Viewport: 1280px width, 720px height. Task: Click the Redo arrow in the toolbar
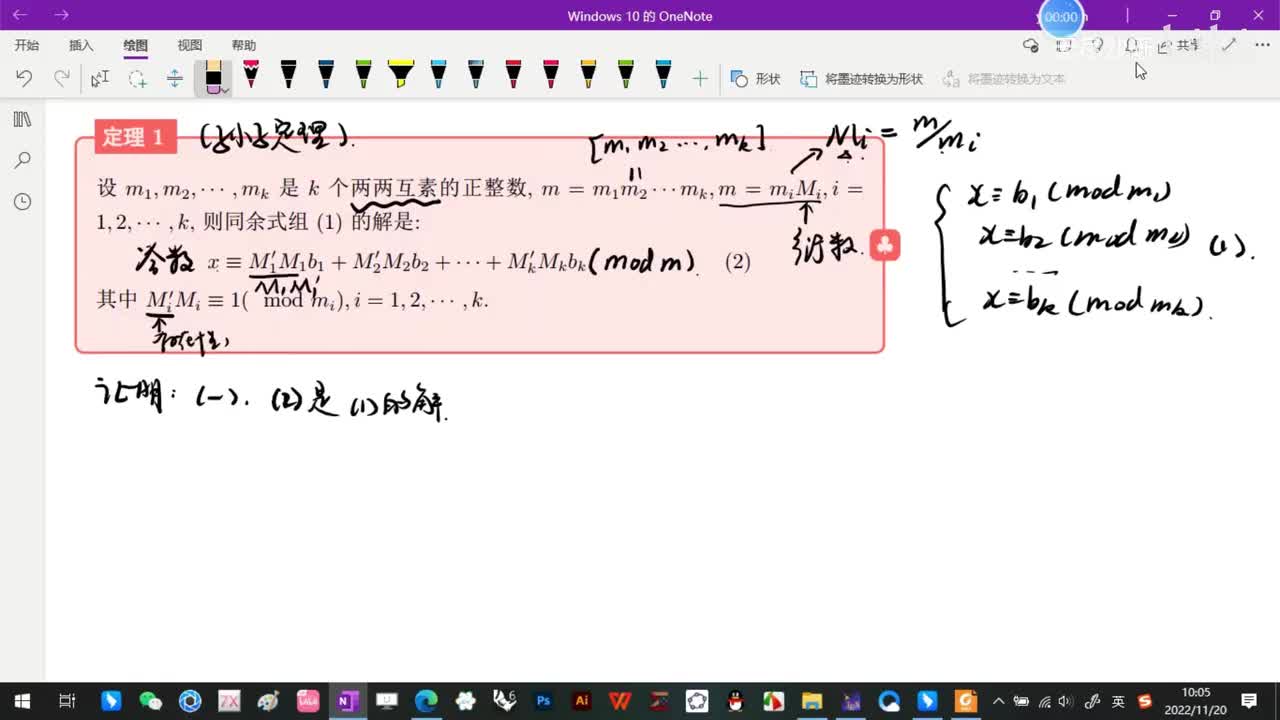pos(62,78)
